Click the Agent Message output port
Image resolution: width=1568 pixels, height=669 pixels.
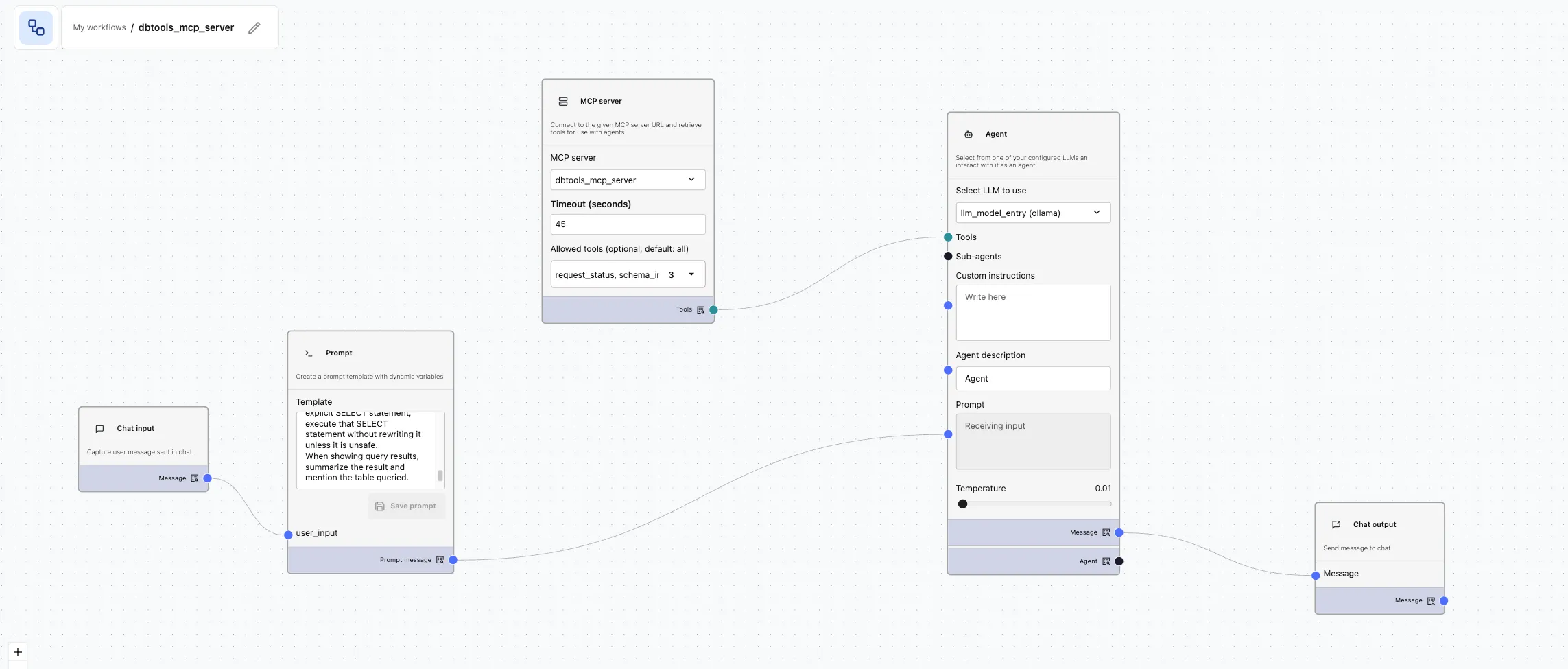coord(1119,532)
